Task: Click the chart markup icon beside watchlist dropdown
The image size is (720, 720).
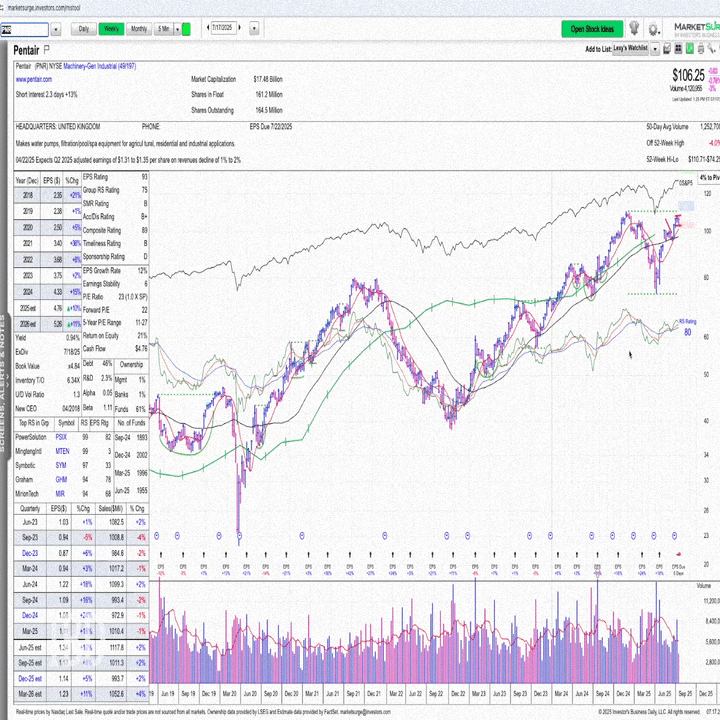Action: coord(667,48)
